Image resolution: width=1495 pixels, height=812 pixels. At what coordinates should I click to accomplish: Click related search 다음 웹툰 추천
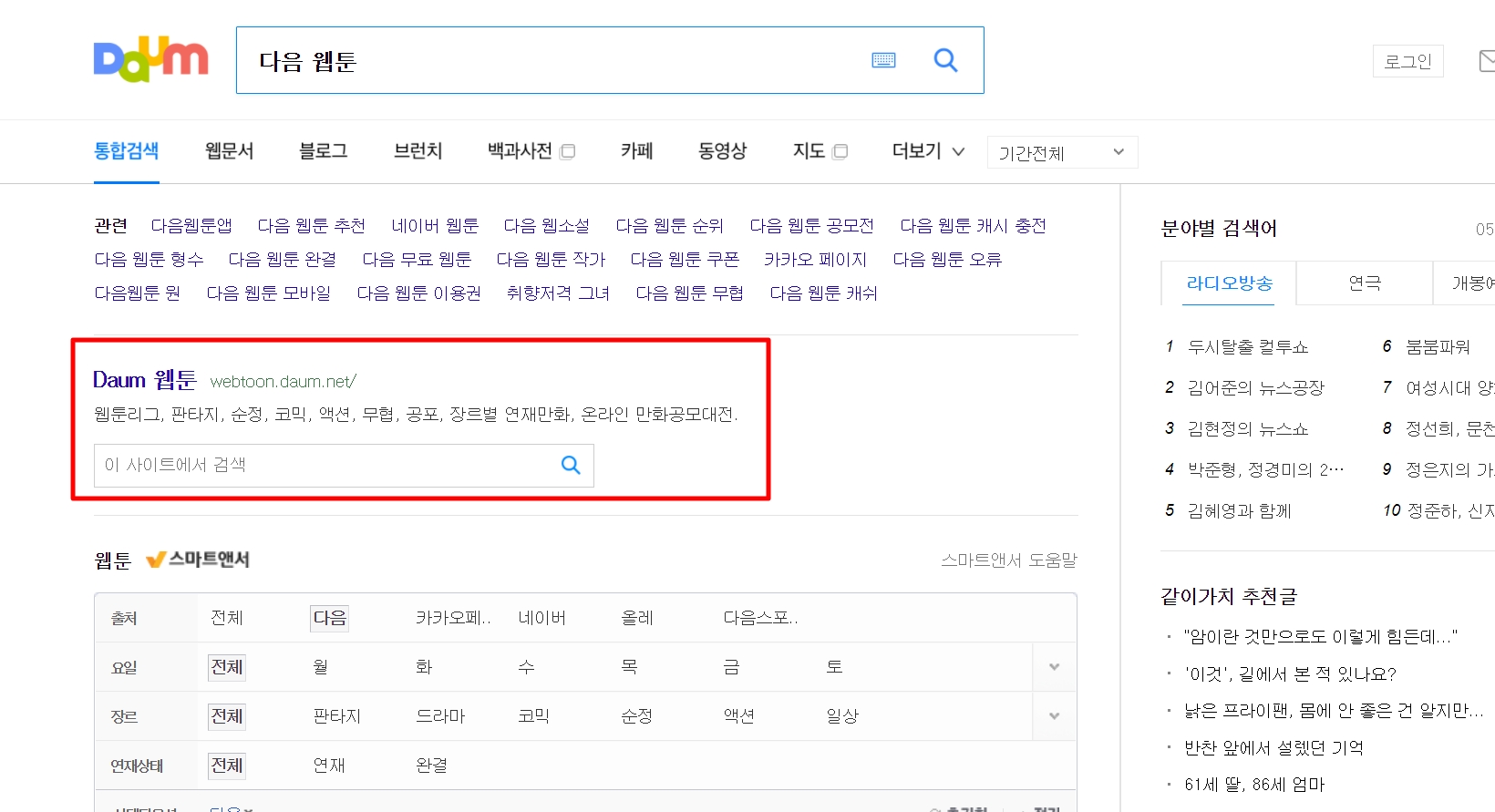point(312,226)
